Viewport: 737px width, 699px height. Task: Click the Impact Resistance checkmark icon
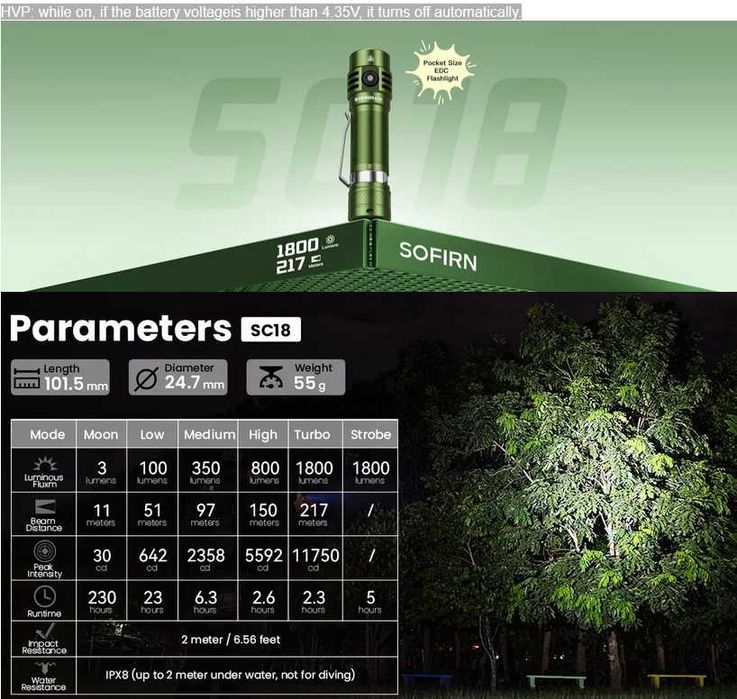pos(45,631)
